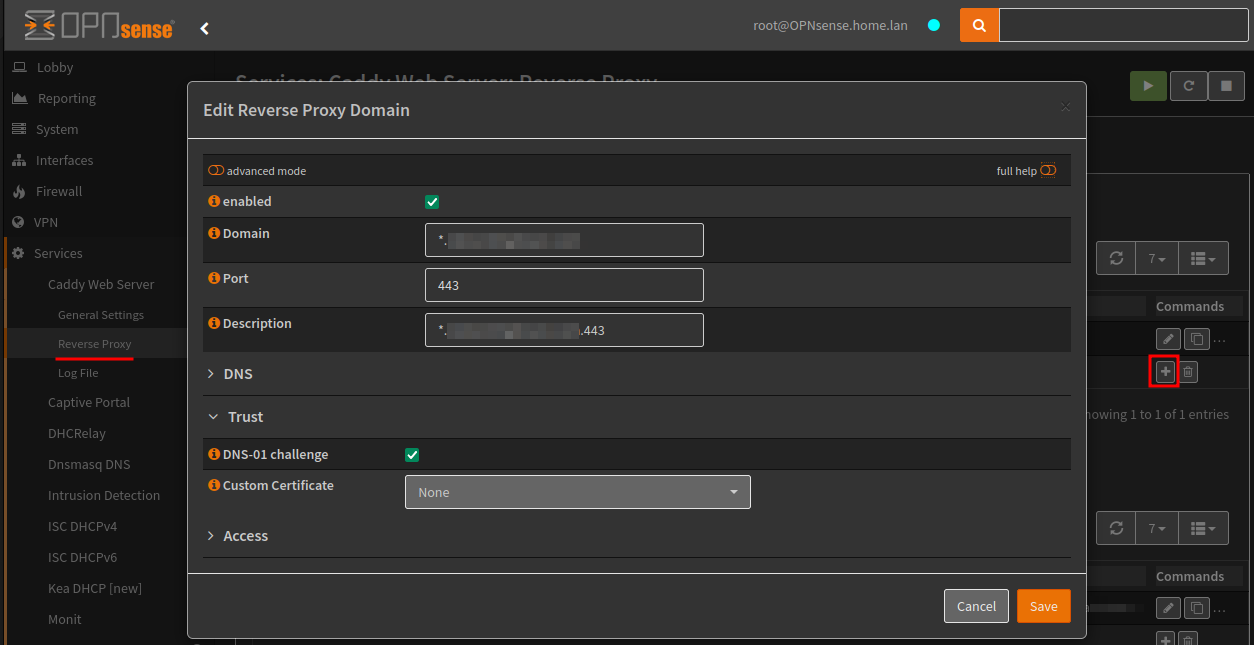Viewport: 1254px width, 645px height.
Task: Click the top search input box
Action: pos(1122,26)
